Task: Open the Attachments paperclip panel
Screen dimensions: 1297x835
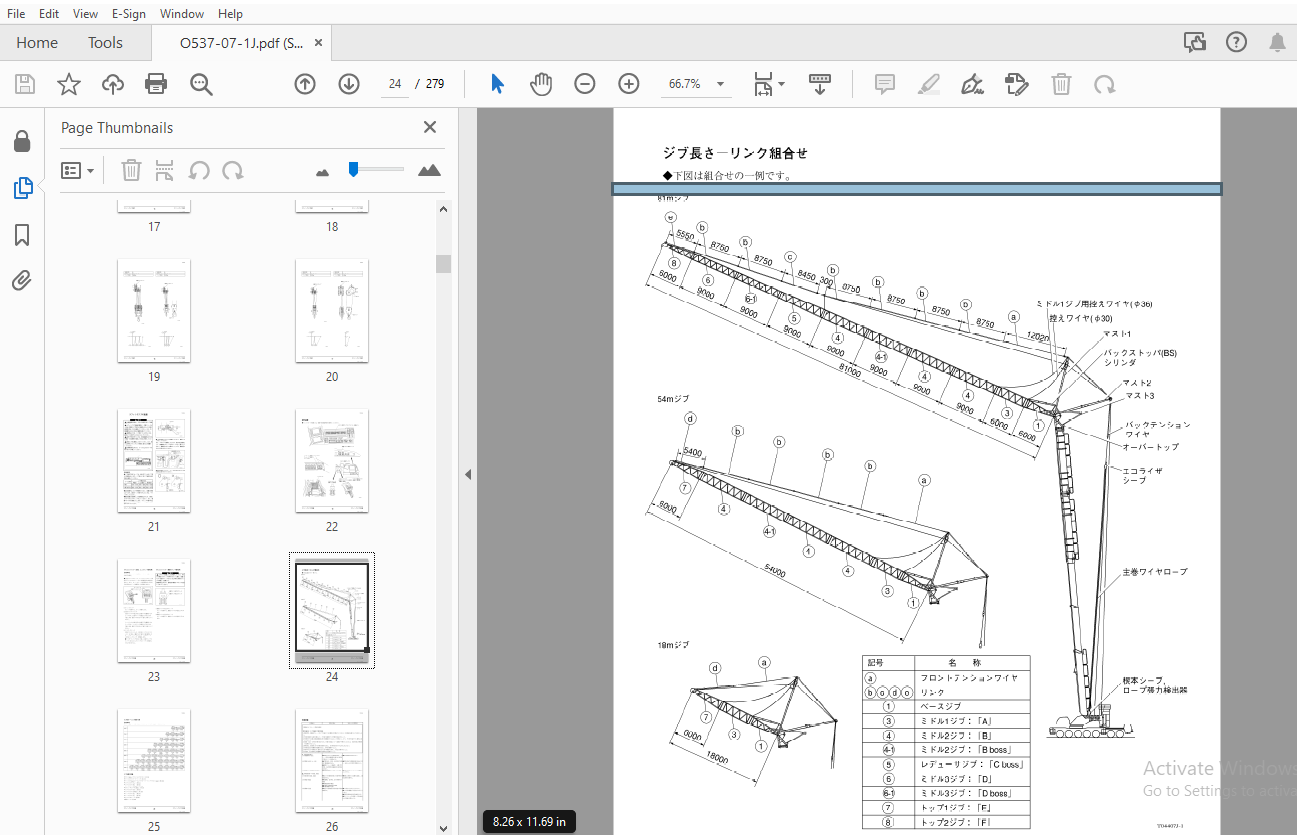Action: point(22,281)
